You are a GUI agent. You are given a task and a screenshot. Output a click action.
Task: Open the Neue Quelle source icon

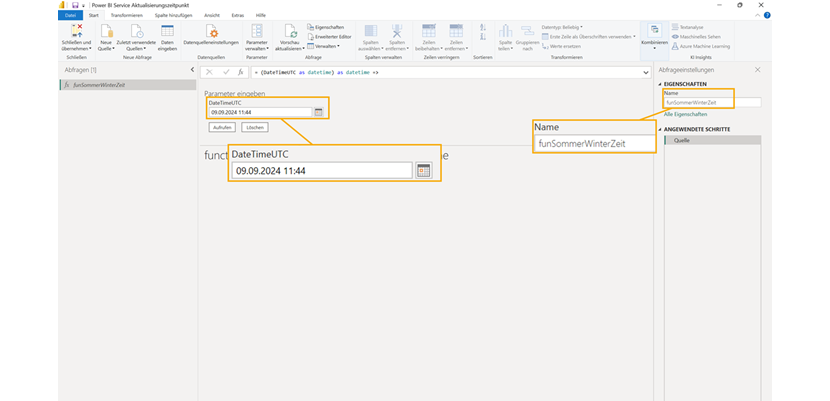pos(106,32)
